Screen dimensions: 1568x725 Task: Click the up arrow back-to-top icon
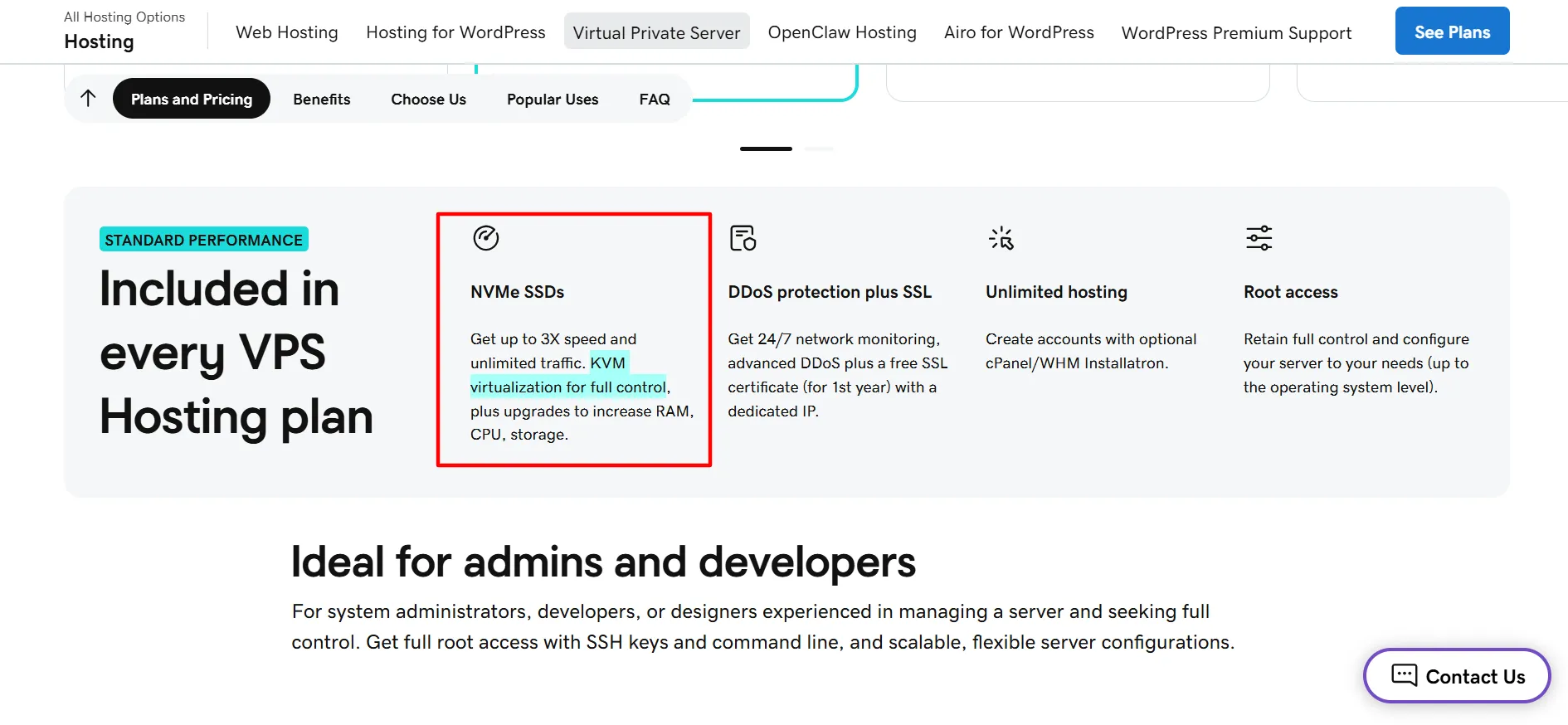tap(88, 99)
